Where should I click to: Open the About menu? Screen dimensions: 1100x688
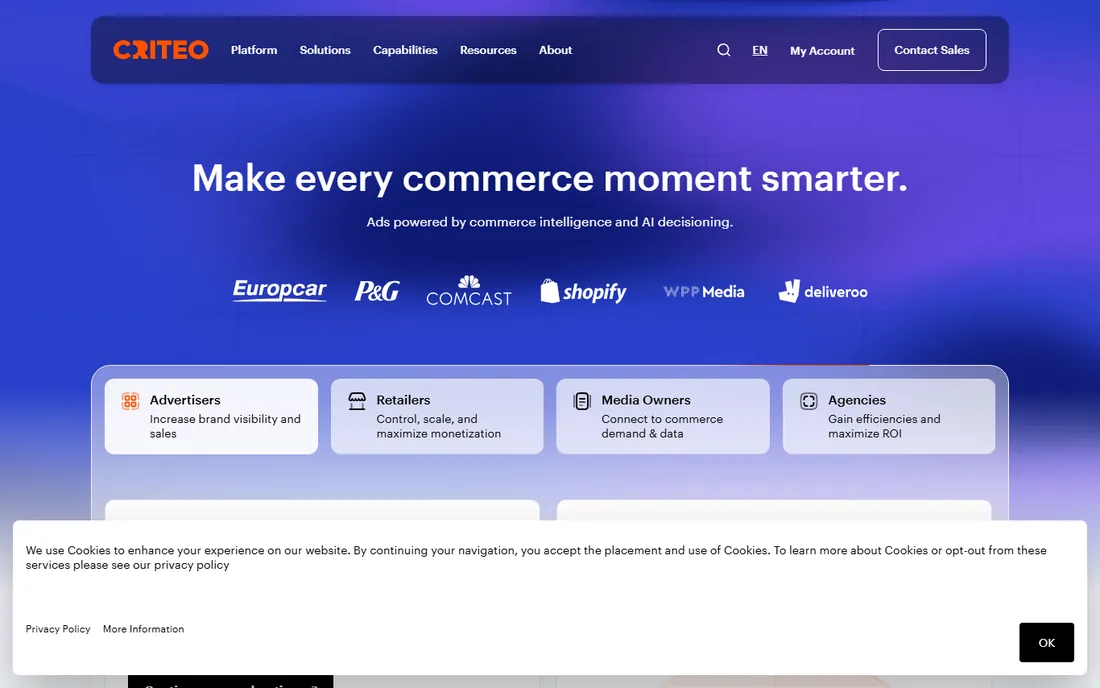coord(555,50)
